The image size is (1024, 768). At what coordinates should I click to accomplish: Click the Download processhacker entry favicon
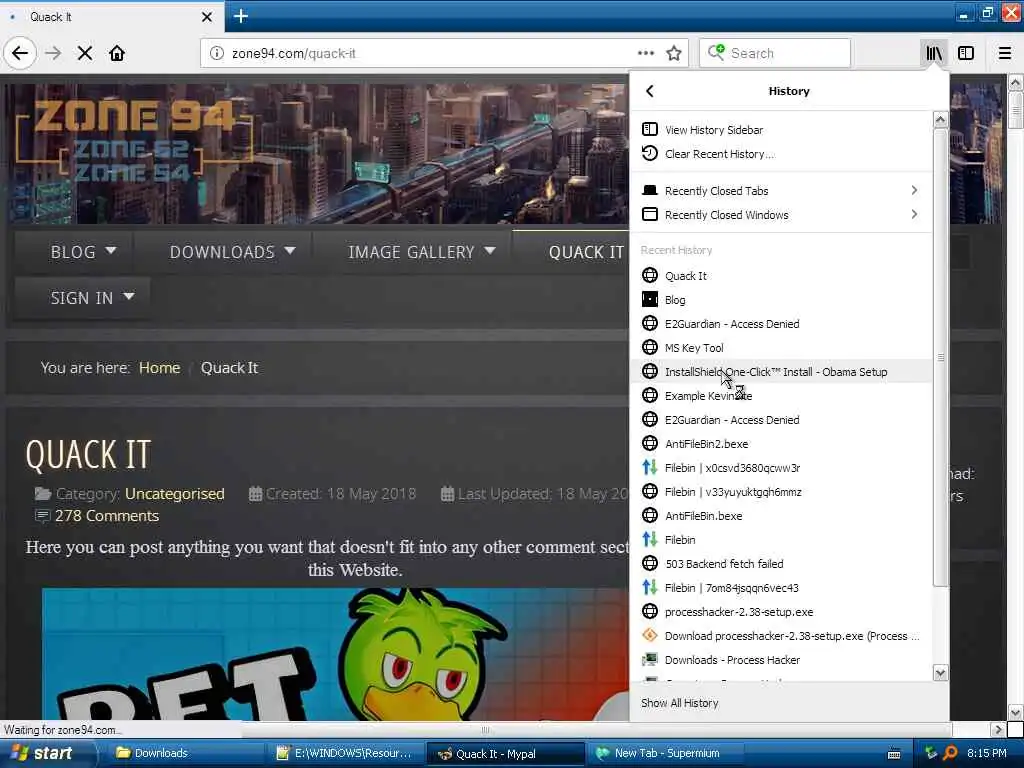point(649,635)
